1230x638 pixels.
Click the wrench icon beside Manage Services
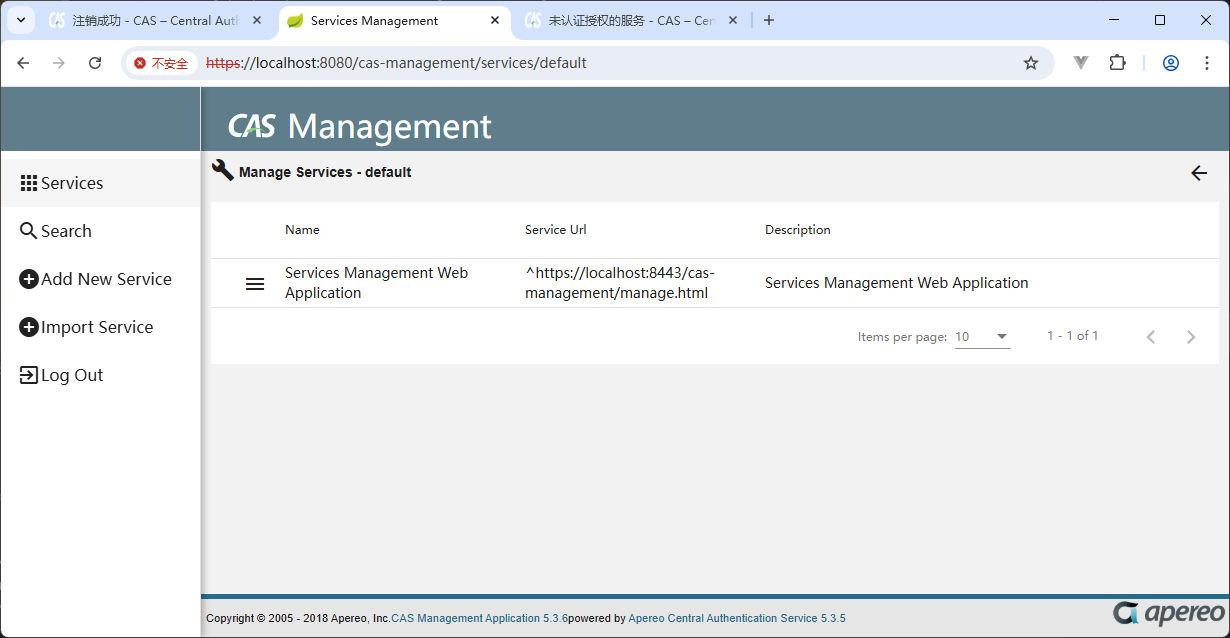[x=223, y=170]
